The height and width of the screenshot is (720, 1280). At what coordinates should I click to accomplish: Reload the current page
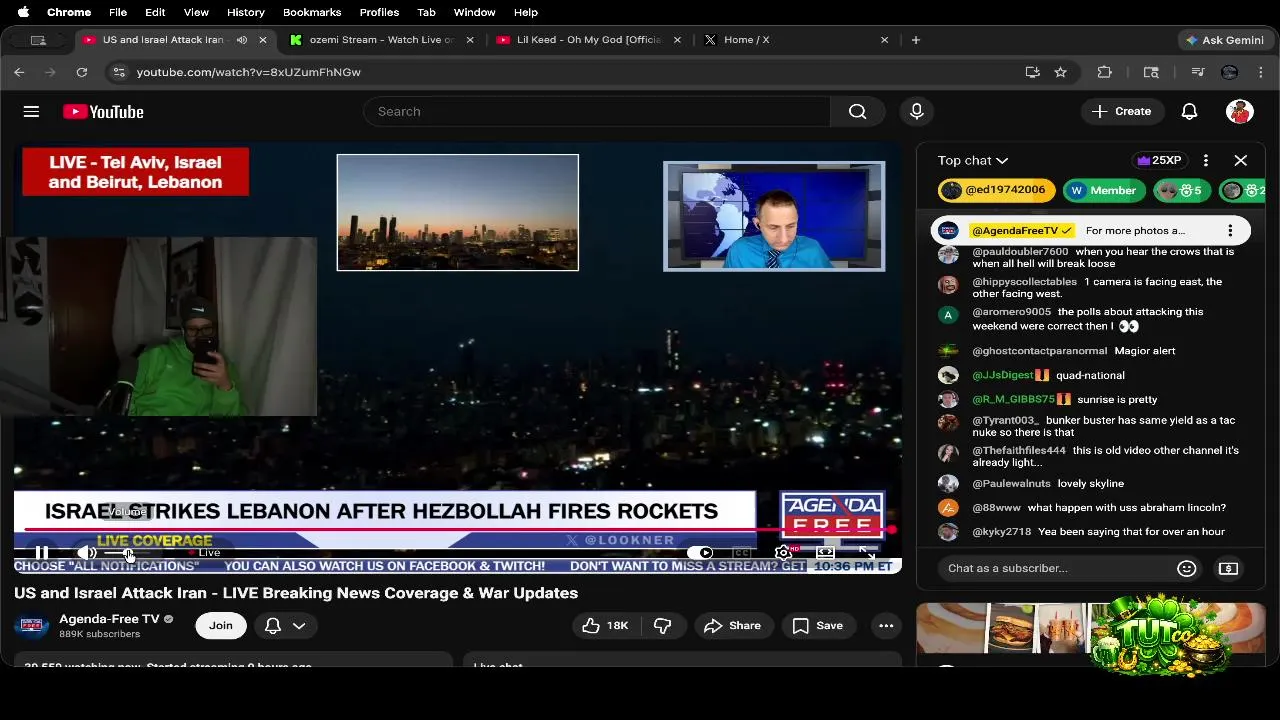point(82,72)
